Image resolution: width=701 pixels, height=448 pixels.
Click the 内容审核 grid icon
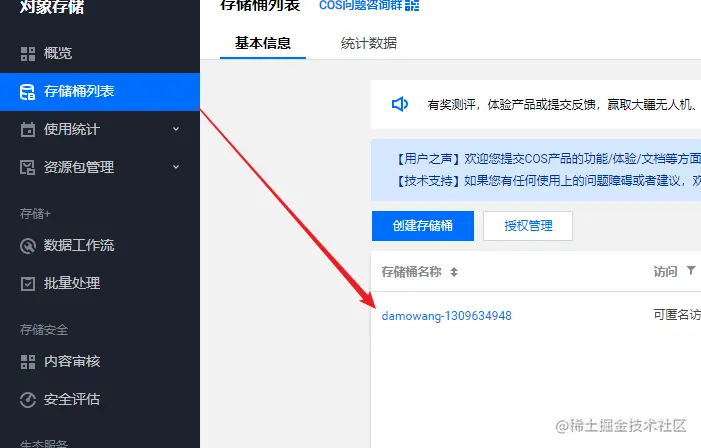(x=28, y=362)
